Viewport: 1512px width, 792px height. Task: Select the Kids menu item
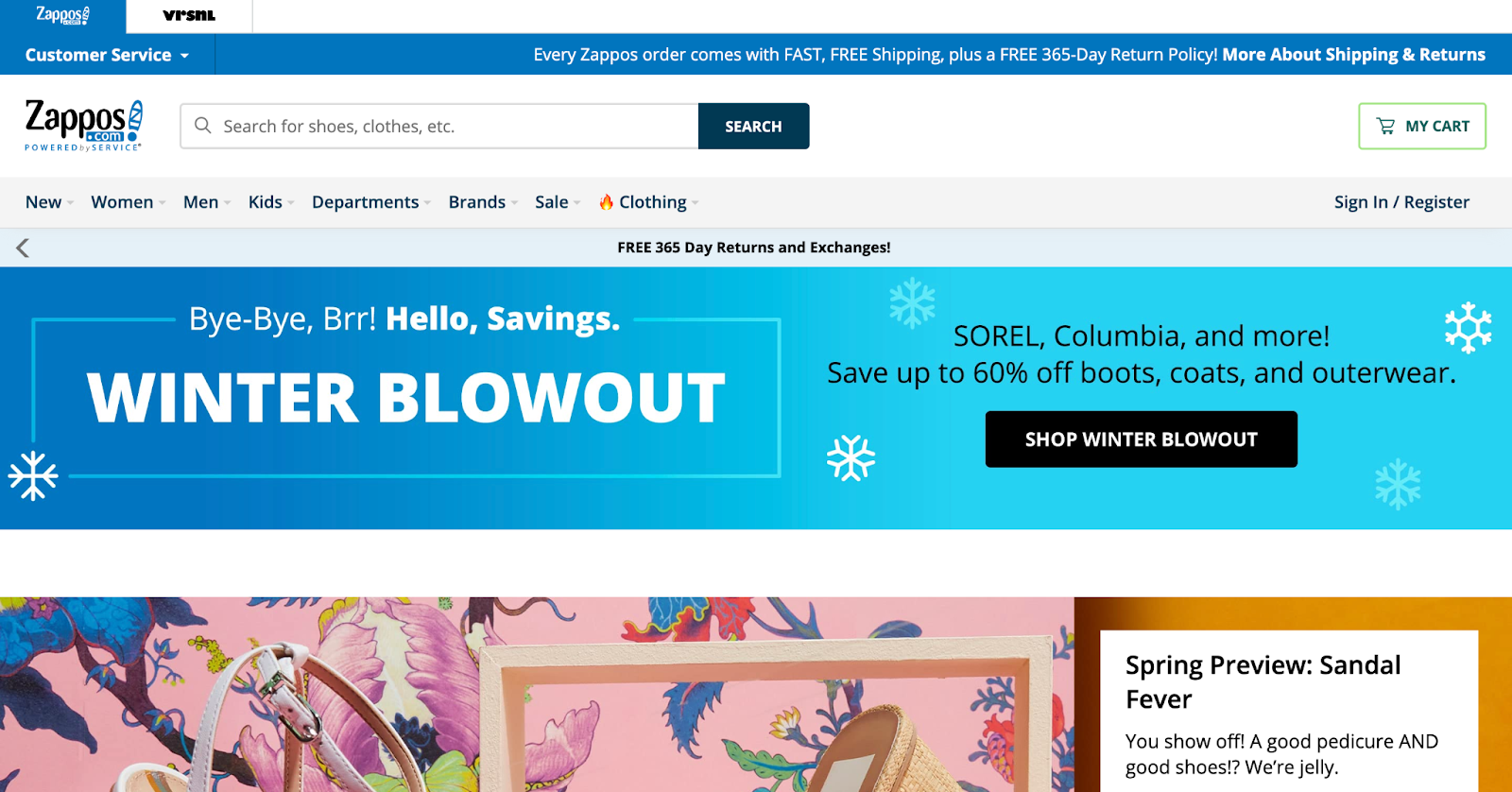point(266,201)
